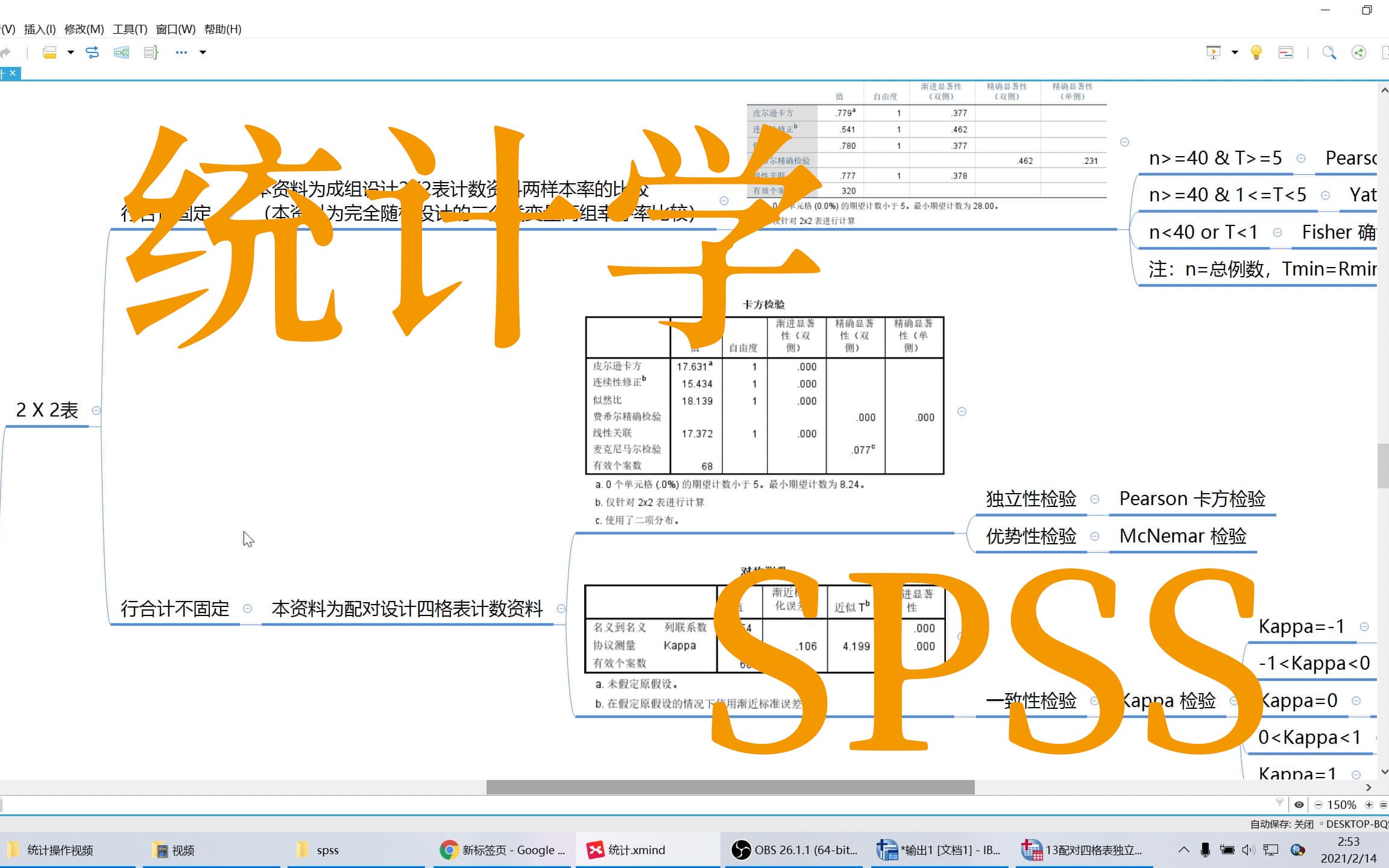Collapse the 行合计不固定 topic
The image size is (1389, 868).
[x=247, y=609]
